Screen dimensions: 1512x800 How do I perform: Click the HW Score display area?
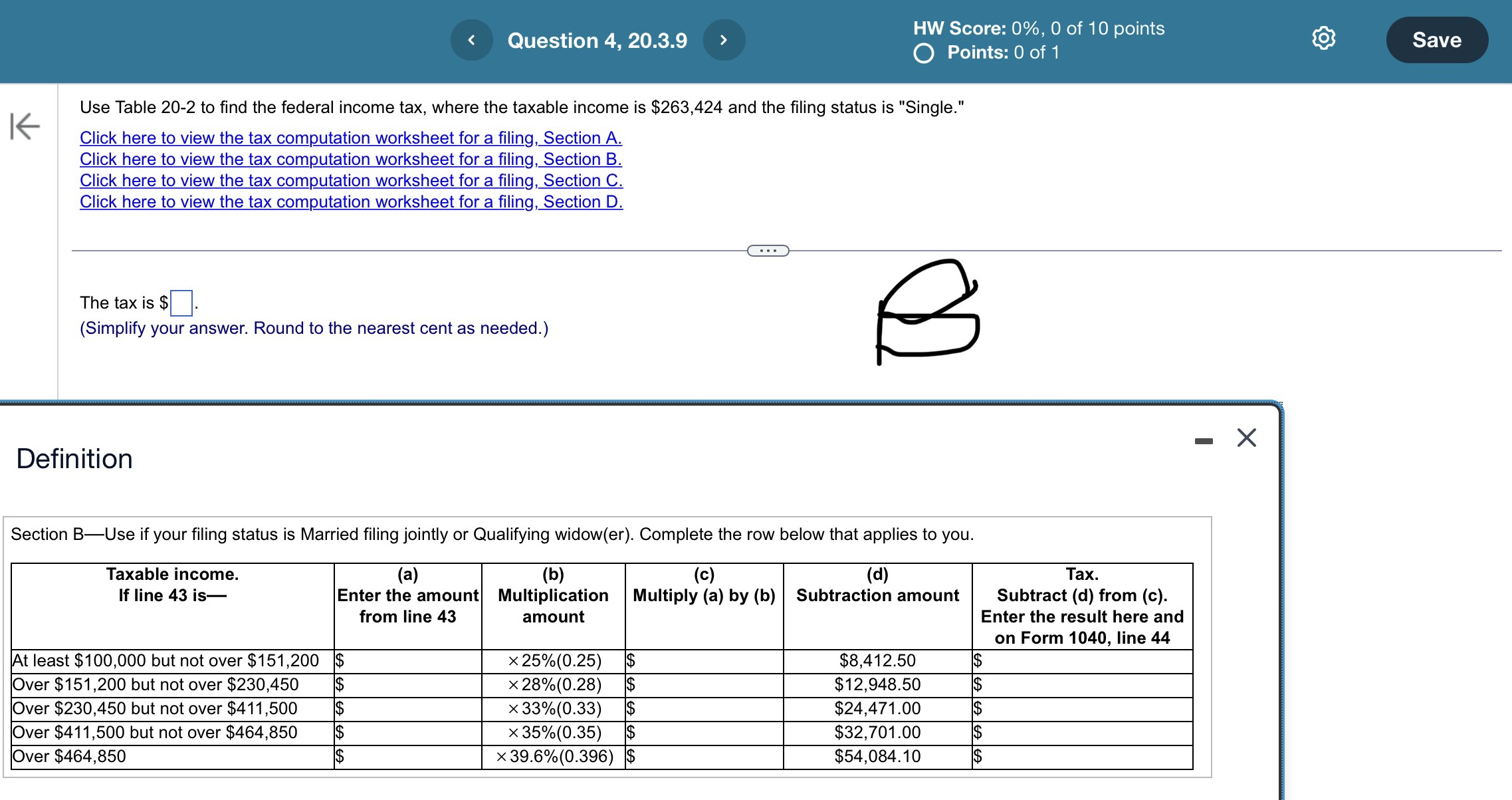tap(1037, 28)
